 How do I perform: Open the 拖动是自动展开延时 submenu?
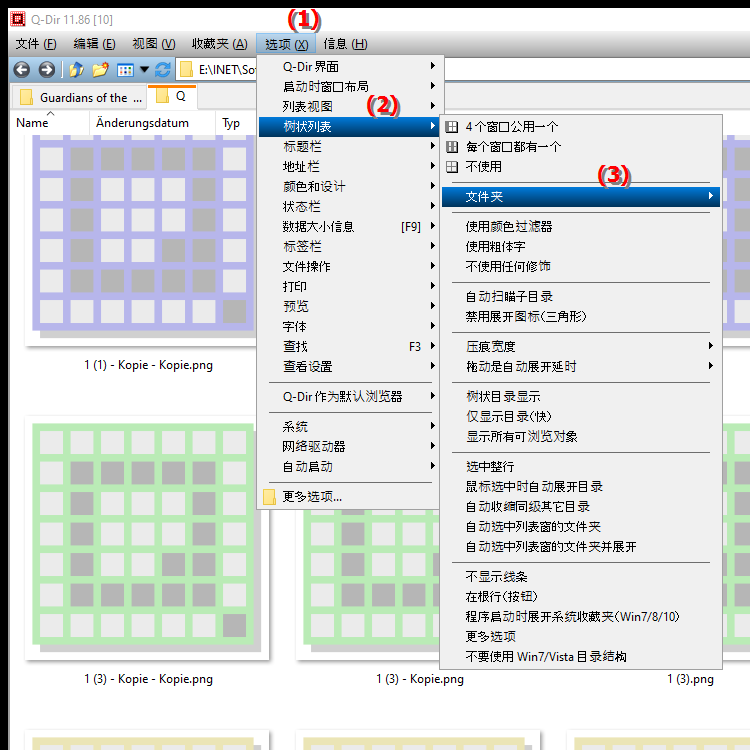click(581, 366)
